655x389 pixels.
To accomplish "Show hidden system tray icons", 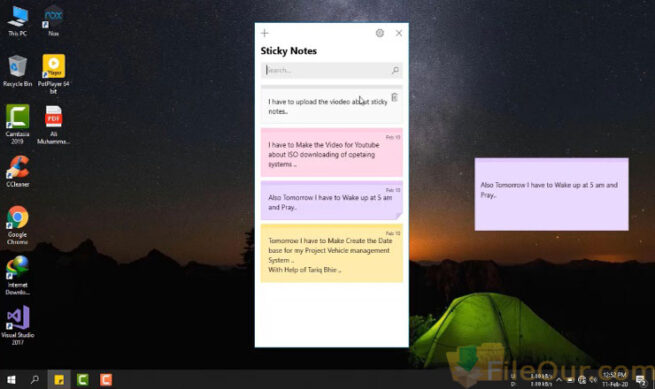I will click(x=559, y=380).
